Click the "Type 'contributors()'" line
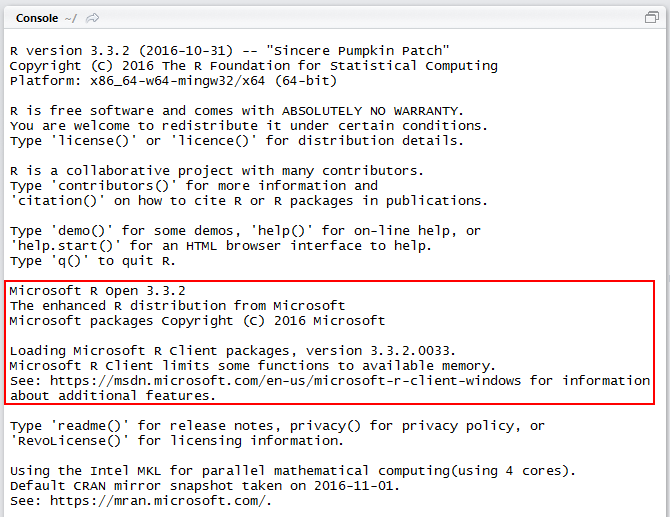 (x=194, y=186)
